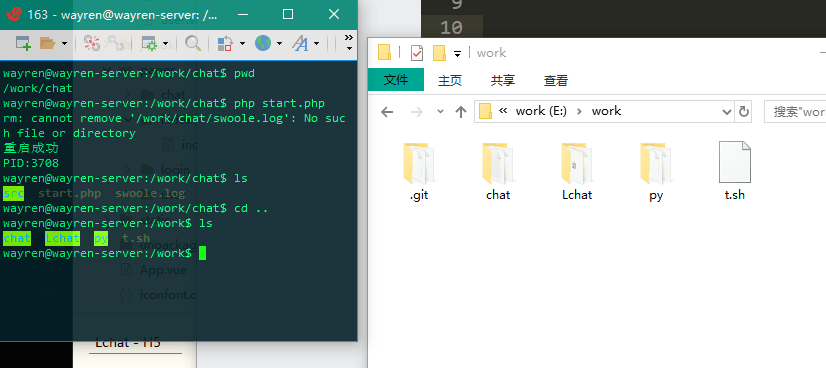The height and width of the screenshot is (368, 826).
Task: Create a new session in Xshell toolbar
Action: pyautogui.click(x=23, y=43)
